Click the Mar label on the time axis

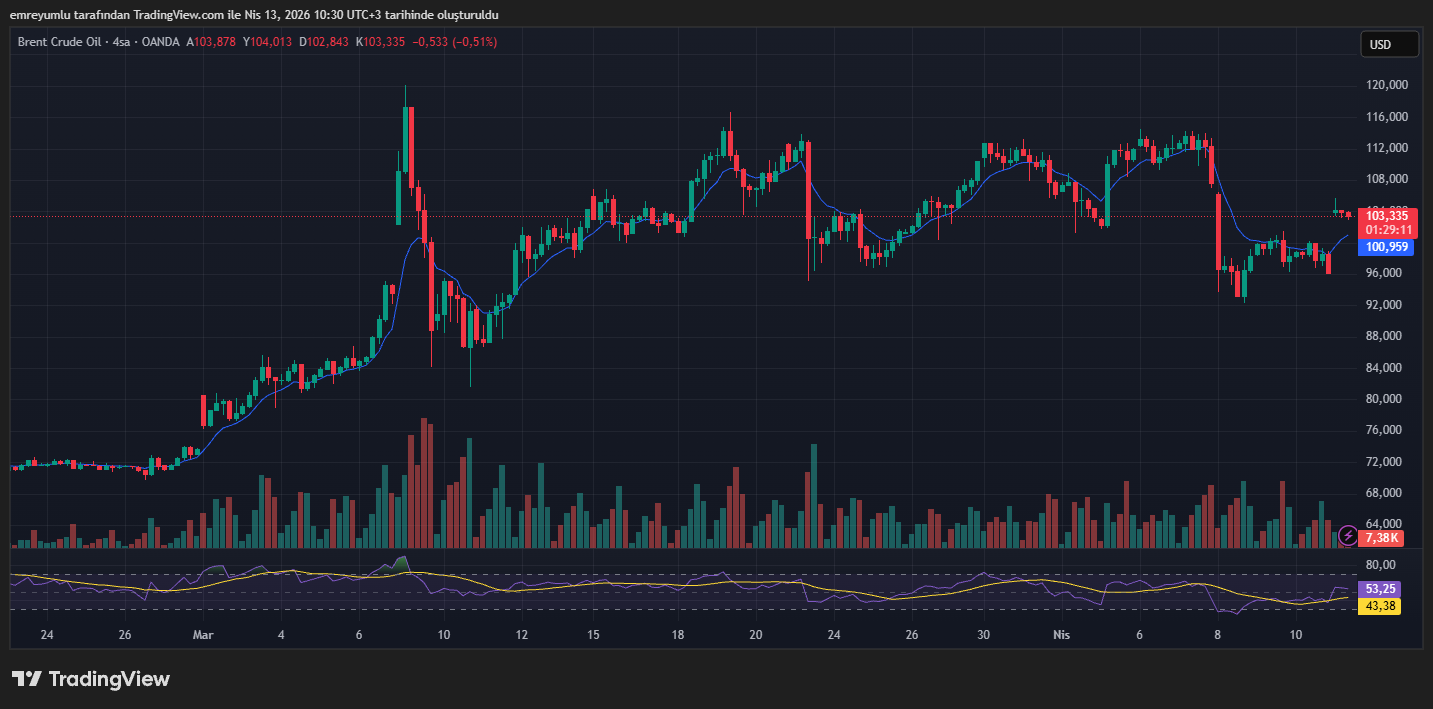[203, 635]
